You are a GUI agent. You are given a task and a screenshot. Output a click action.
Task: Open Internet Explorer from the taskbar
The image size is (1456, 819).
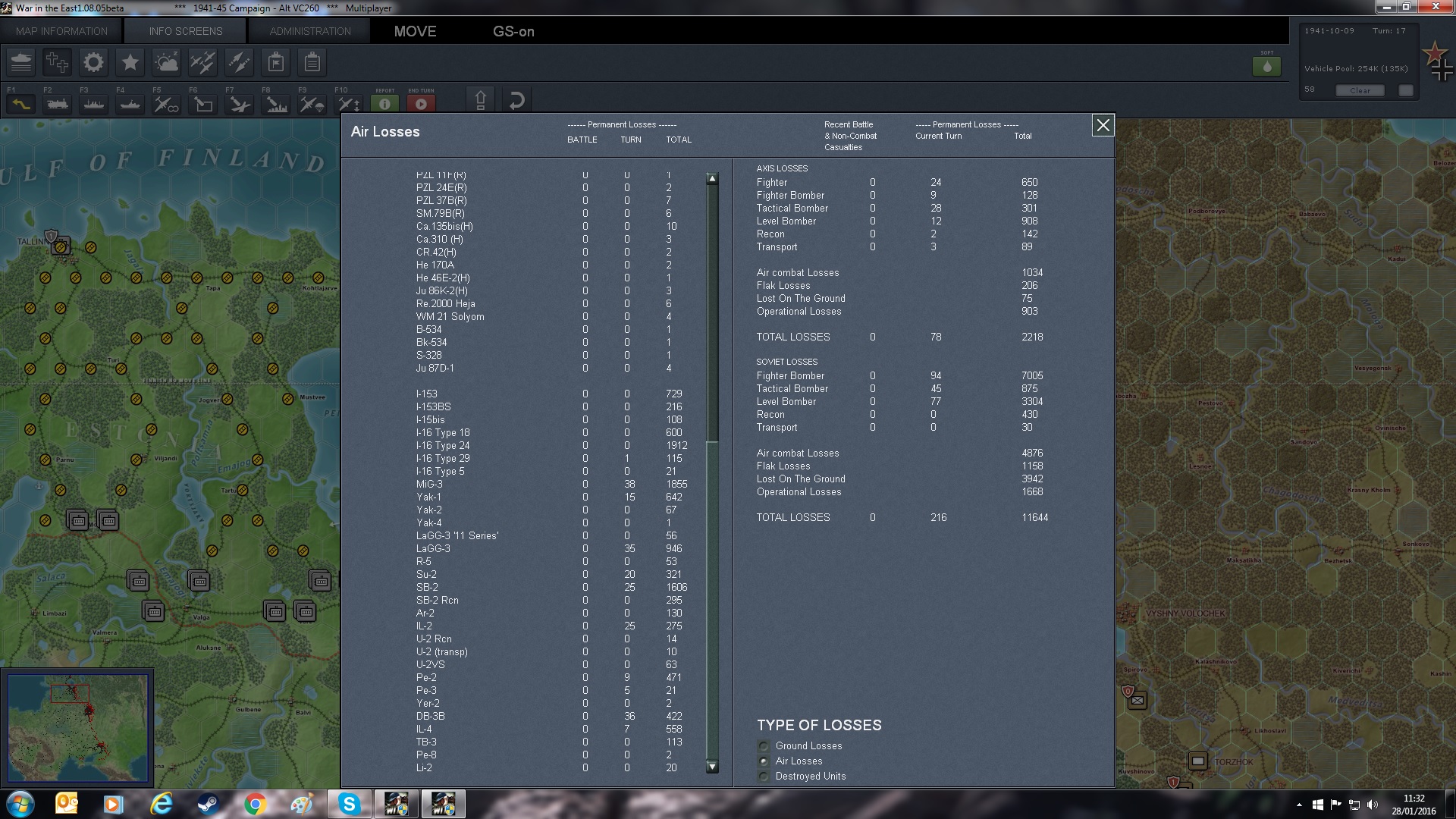tap(161, 804)
